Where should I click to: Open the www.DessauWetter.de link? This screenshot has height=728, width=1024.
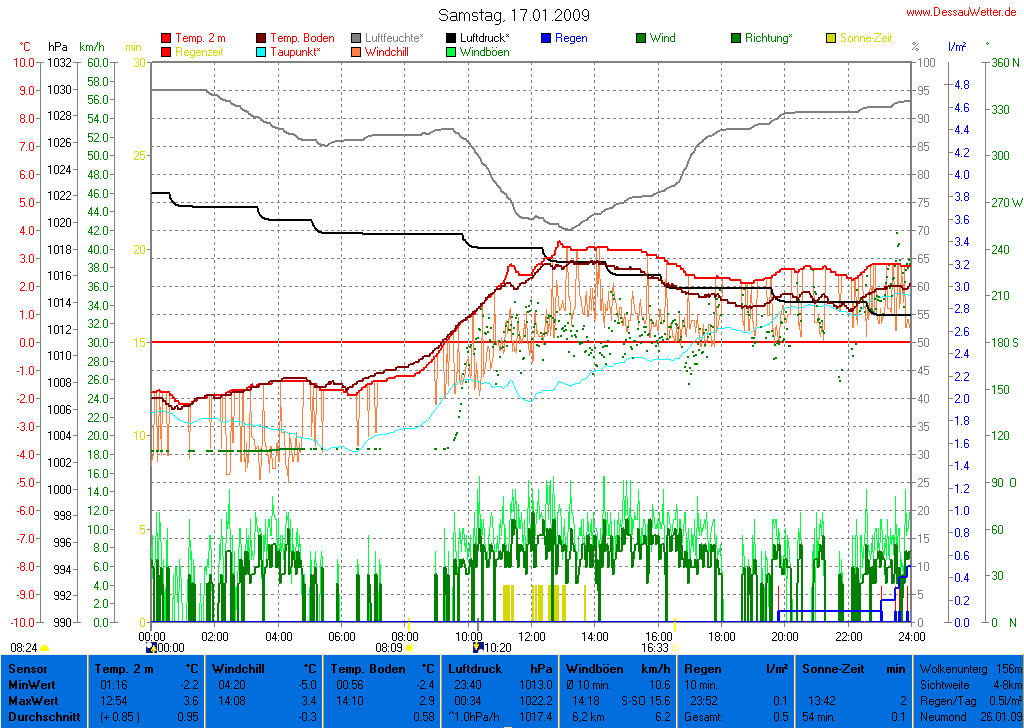(964, 12)
